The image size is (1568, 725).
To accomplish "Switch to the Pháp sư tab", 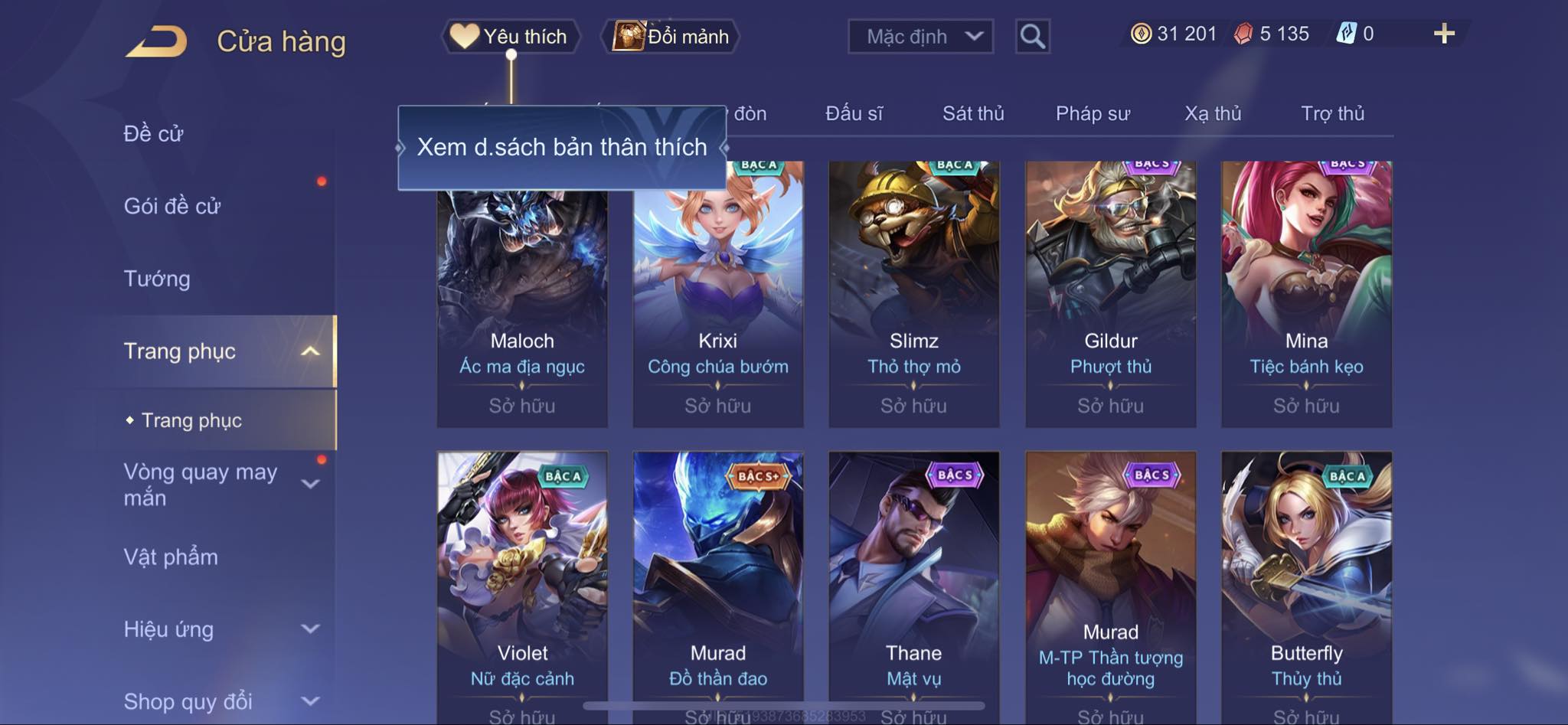I will (1093, 113).
